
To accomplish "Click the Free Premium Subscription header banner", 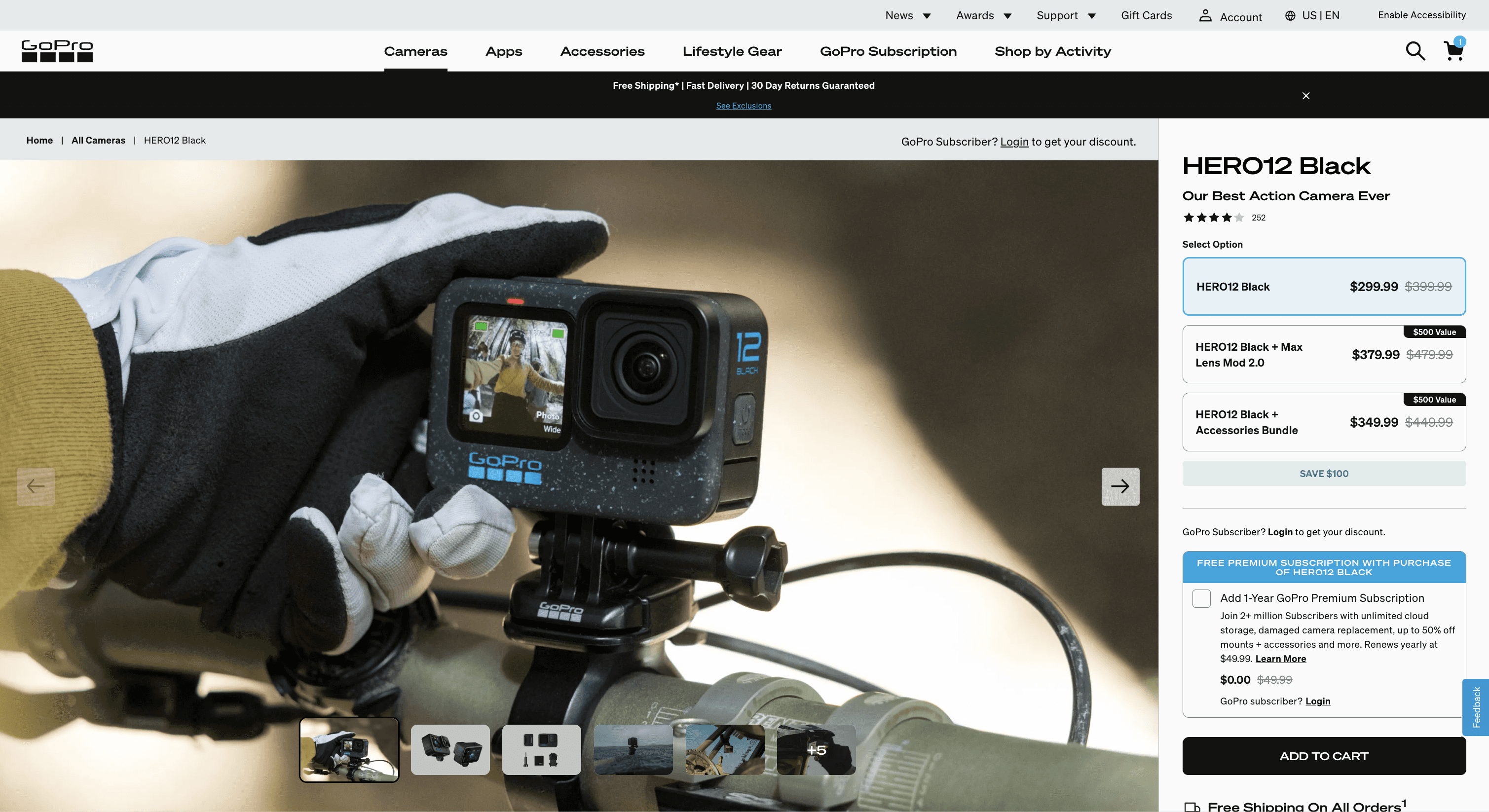I will coord(1324,567).
